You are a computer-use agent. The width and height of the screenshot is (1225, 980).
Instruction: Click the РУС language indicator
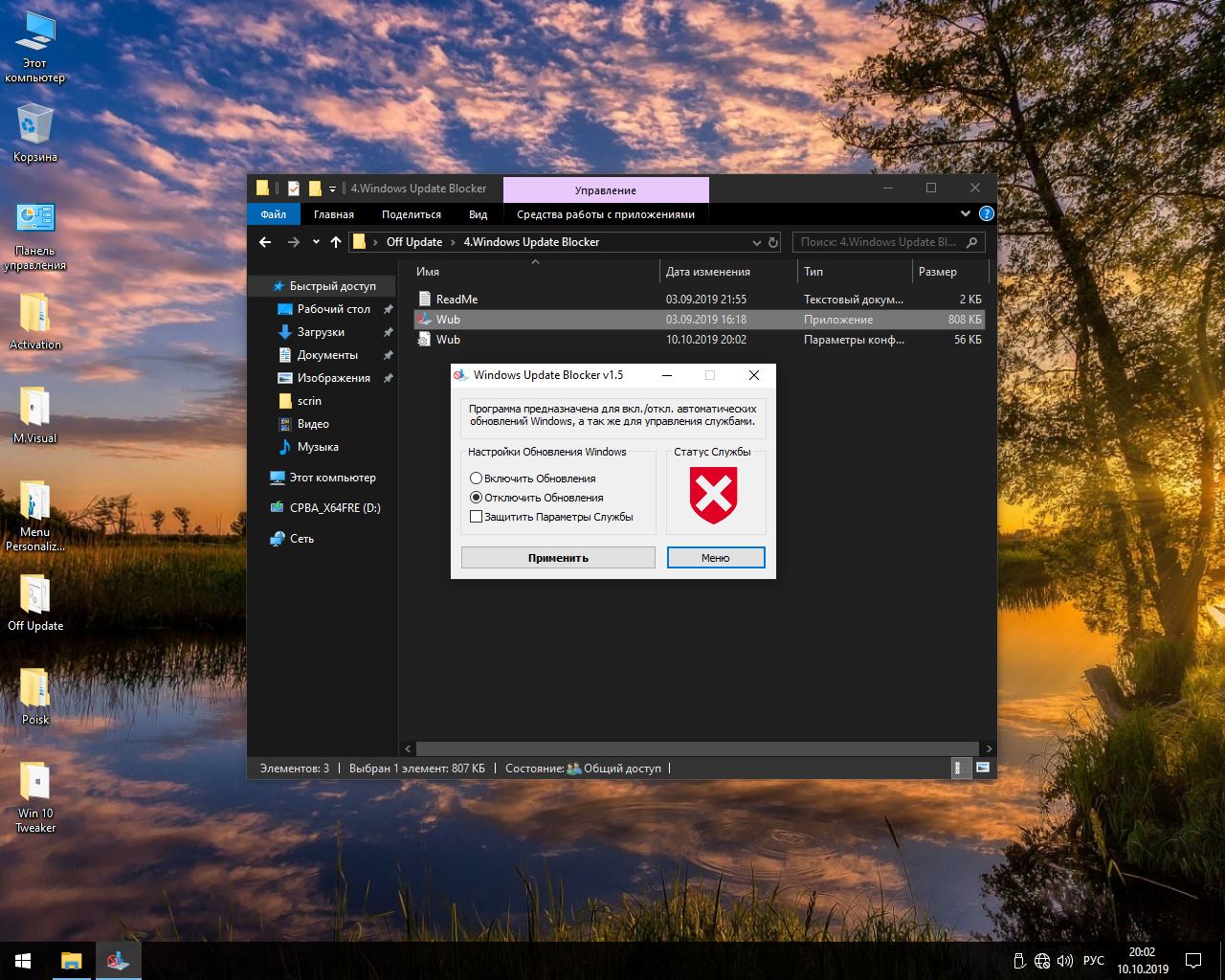(1094, 961)
